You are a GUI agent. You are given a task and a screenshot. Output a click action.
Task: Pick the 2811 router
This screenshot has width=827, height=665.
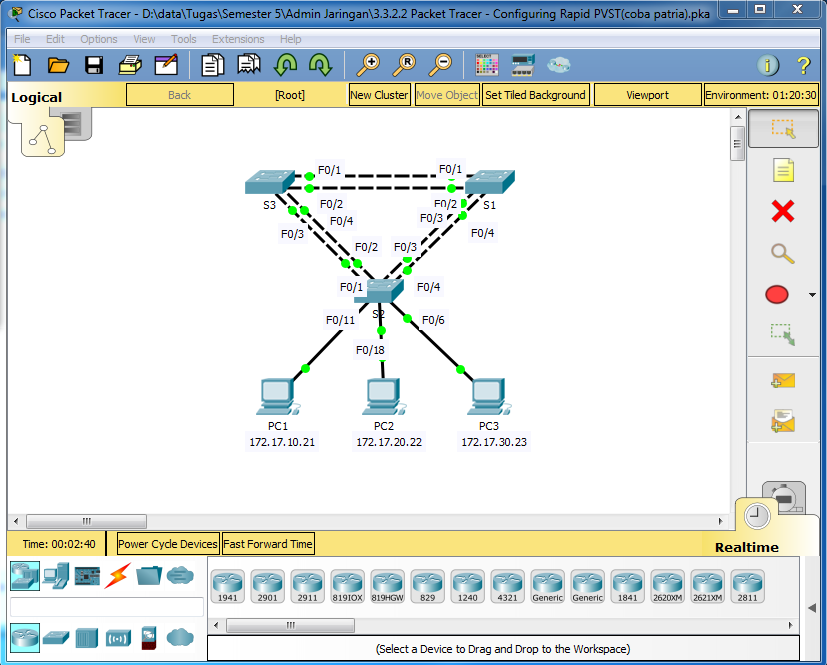click(747, 585)
